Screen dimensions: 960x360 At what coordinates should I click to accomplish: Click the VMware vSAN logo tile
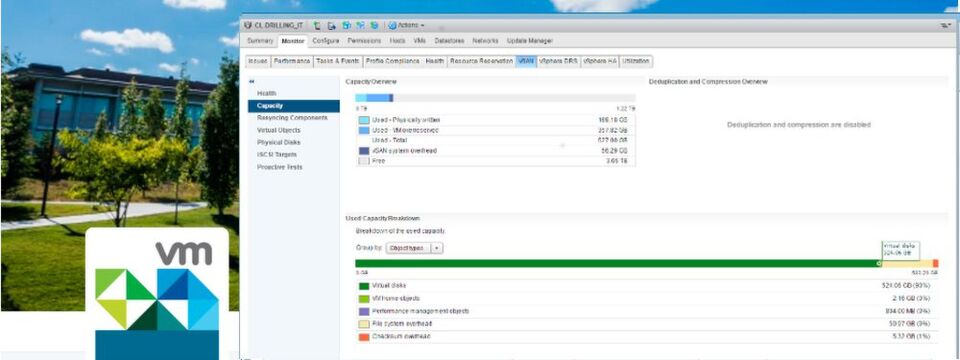(x=157, y=294)
